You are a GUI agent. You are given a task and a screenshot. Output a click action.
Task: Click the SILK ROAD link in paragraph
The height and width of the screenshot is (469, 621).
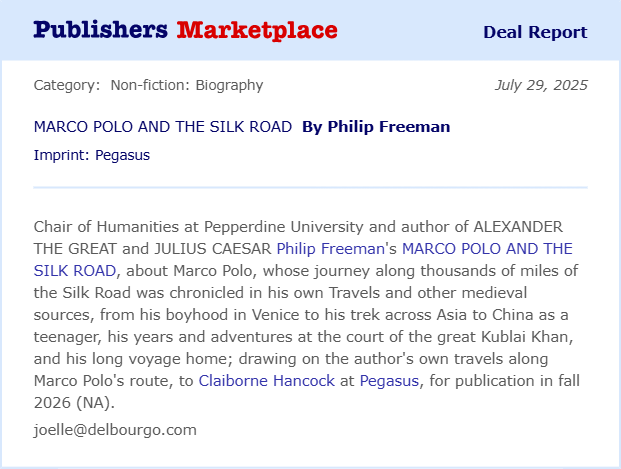click(75, 271)
